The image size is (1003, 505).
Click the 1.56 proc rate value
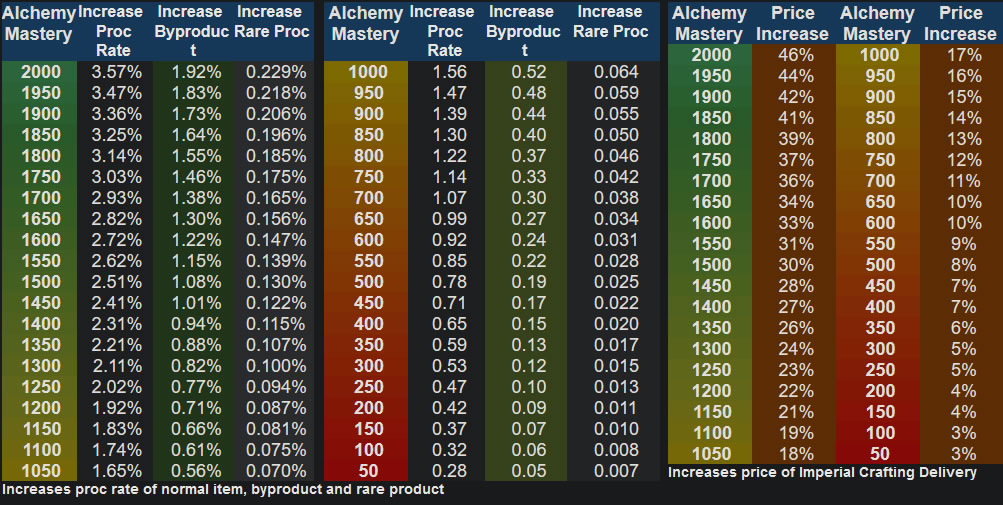pos(449,73)
